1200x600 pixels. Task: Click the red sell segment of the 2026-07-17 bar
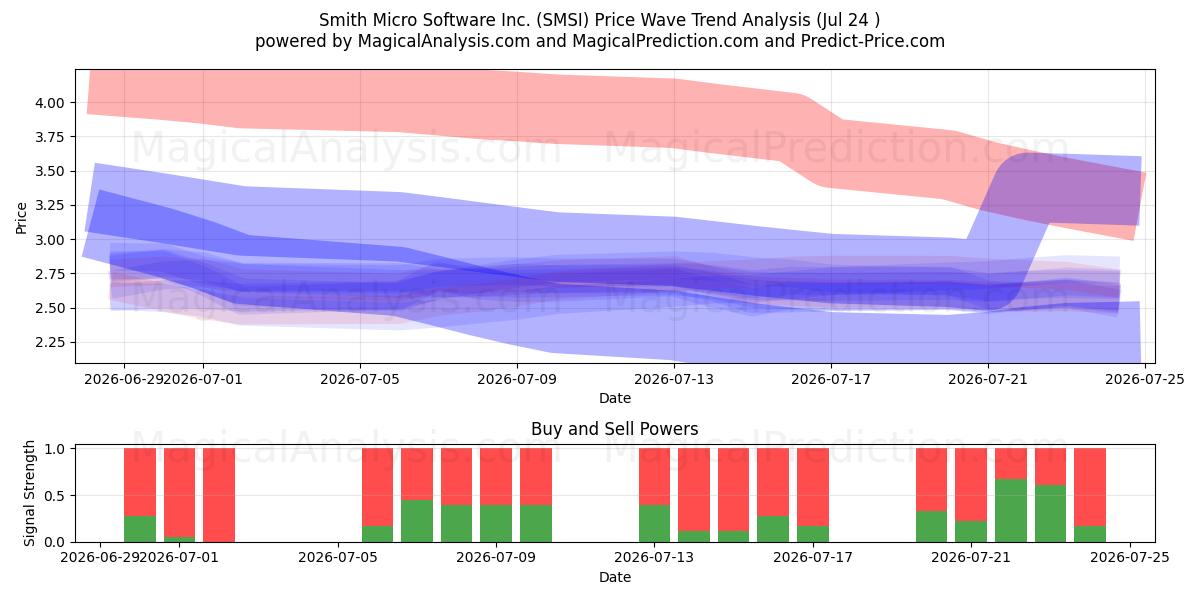tap(813, 487)
